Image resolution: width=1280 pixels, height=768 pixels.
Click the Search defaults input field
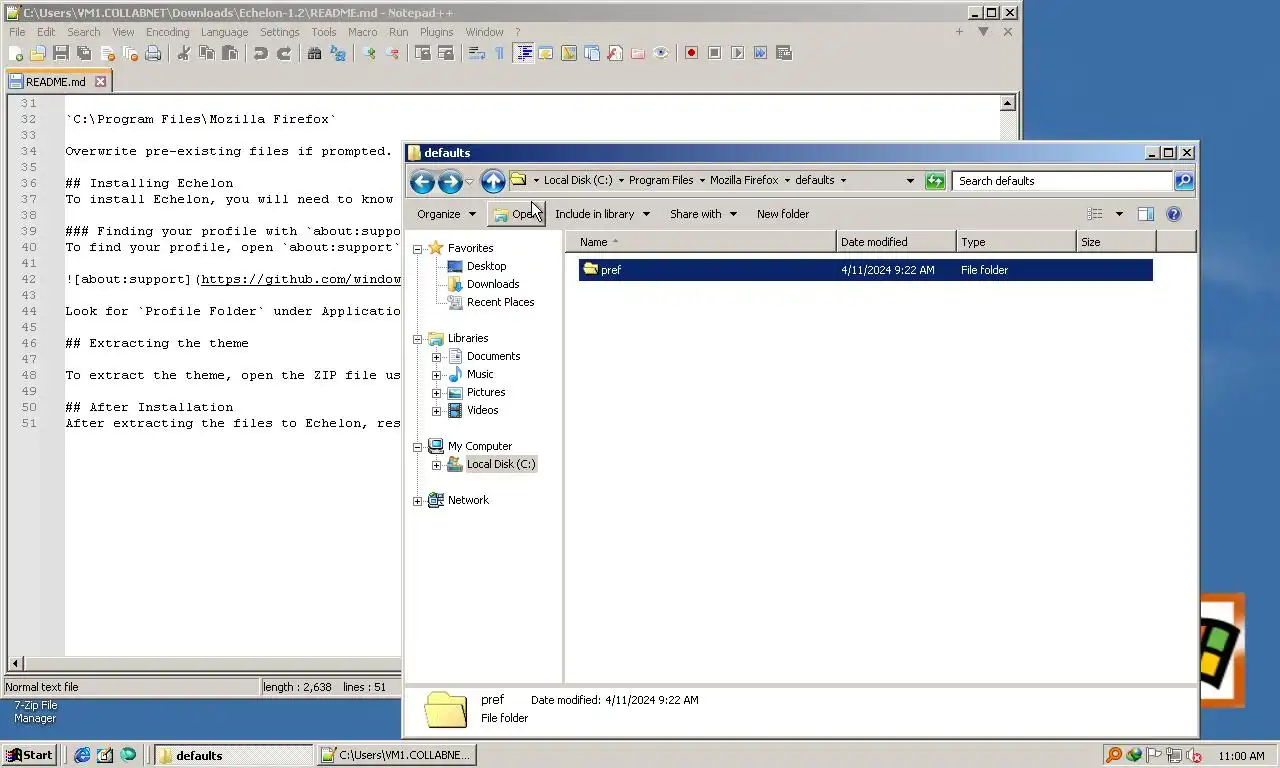(x=1063, y=181)
